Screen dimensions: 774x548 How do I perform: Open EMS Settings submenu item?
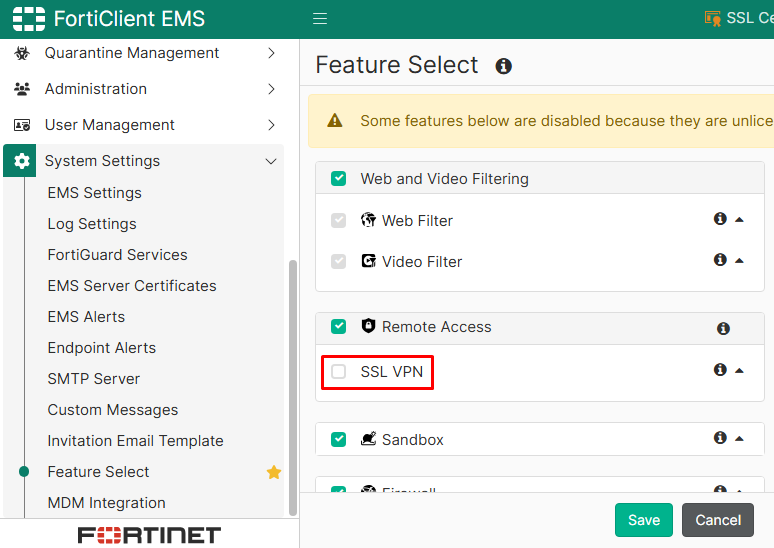[x=94, y=193]
